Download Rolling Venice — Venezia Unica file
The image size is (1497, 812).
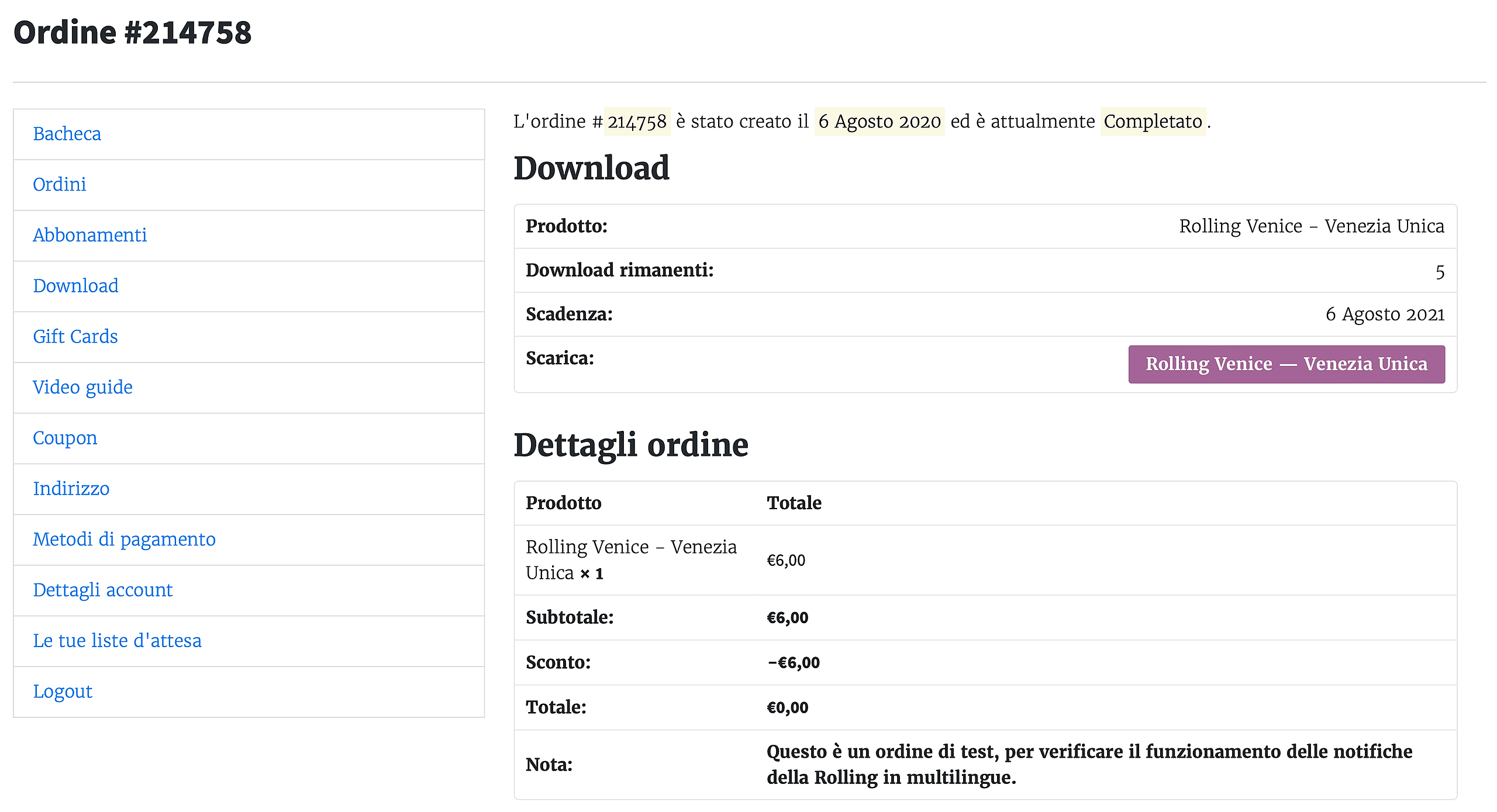[1286, 364]
